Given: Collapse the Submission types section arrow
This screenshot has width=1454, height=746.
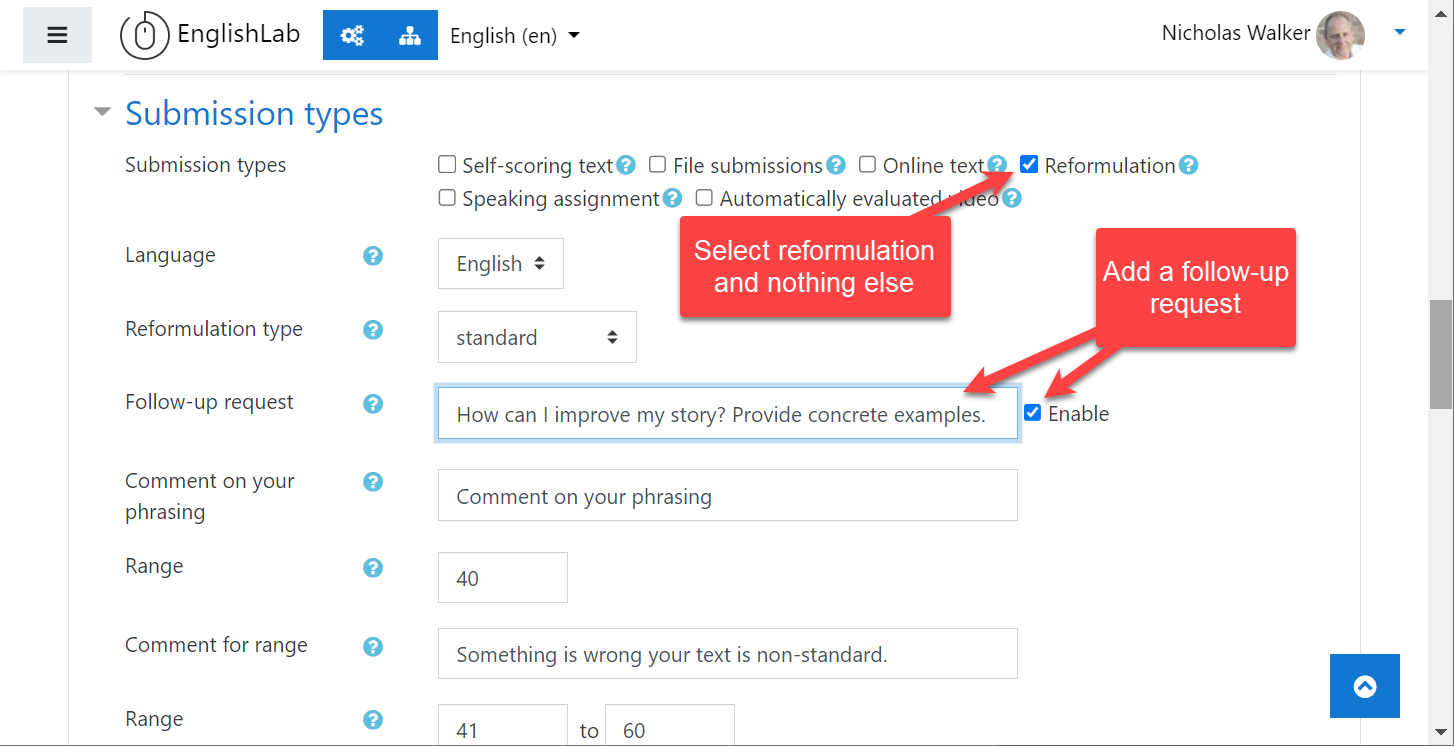Looking at the screenshot, I should (x=101, y=112).
